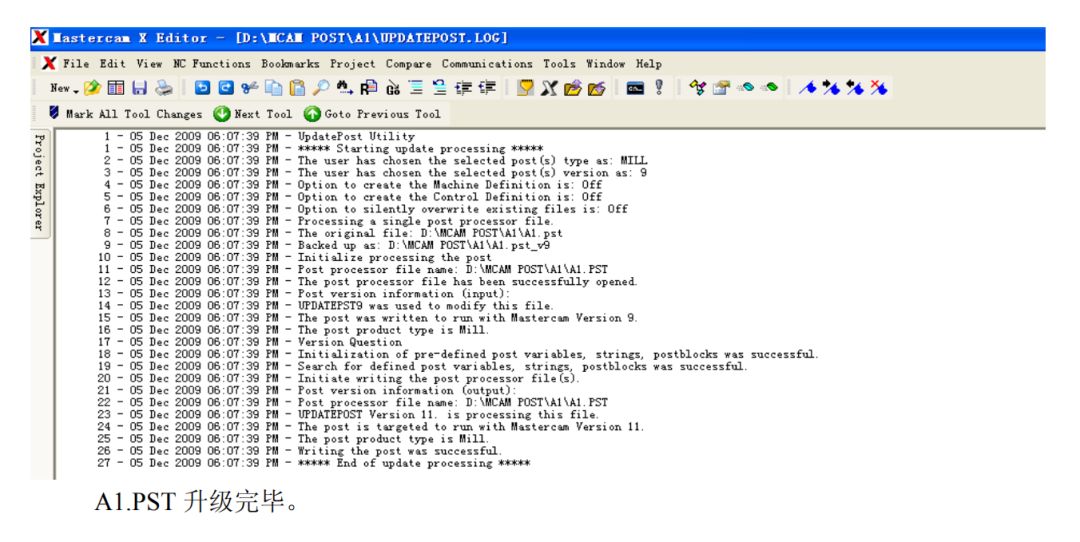The width and height of the screenshot is (1080, 542).
Task: Click the blue flag with right arrow
Action: [831, 88]
